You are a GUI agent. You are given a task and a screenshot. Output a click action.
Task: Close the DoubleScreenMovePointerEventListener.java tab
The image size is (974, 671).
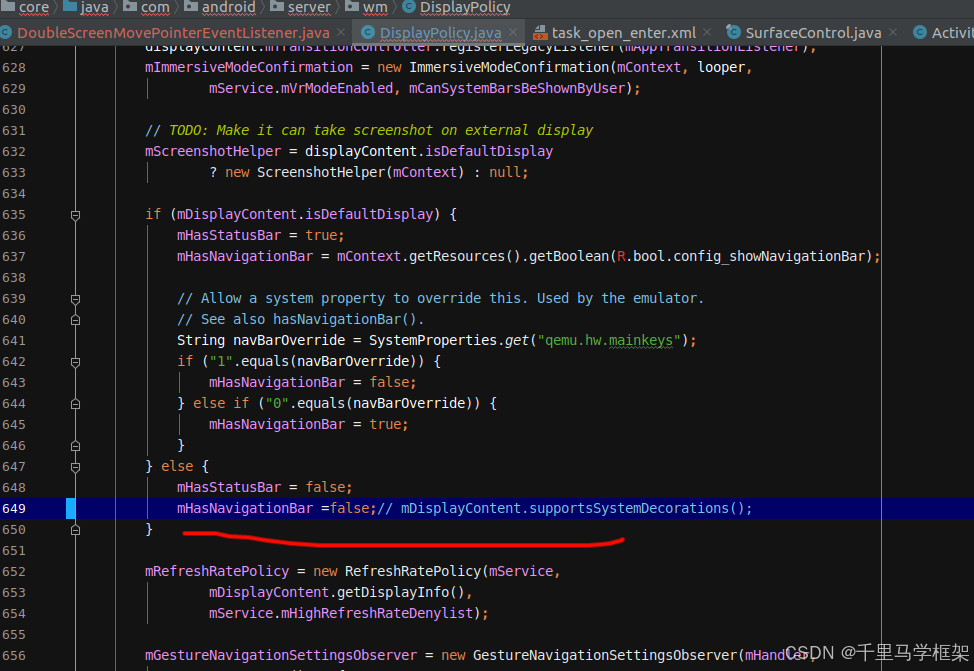[341, 32]
